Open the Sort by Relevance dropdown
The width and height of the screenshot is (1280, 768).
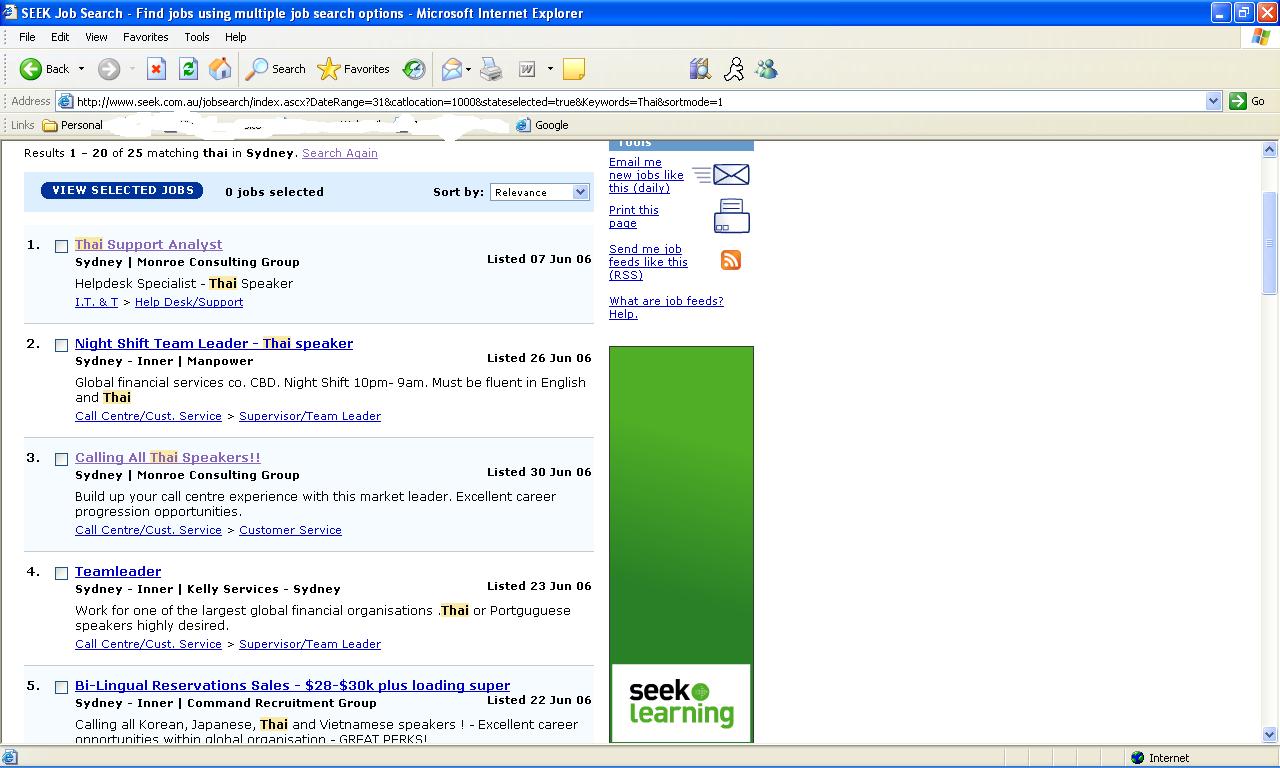(540, 192)
